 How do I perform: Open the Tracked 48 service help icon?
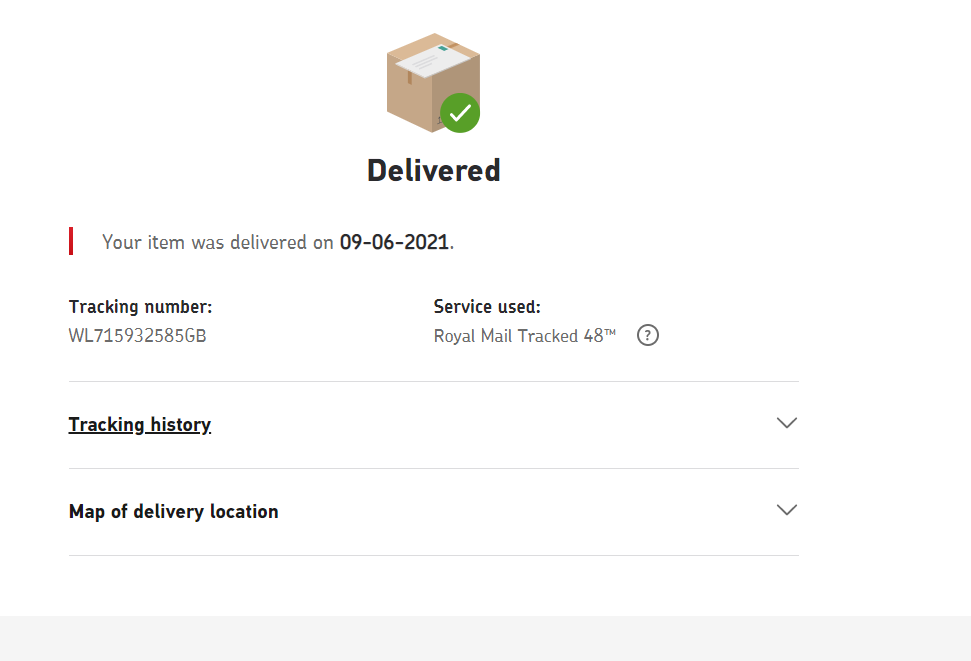[648, 336]
